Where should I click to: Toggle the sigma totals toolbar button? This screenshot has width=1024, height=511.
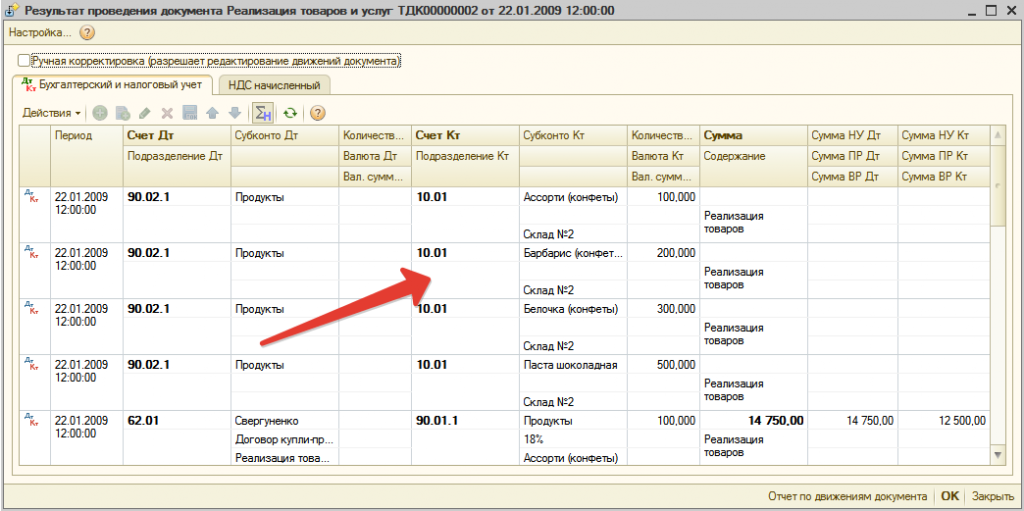(x=262, y=113)
